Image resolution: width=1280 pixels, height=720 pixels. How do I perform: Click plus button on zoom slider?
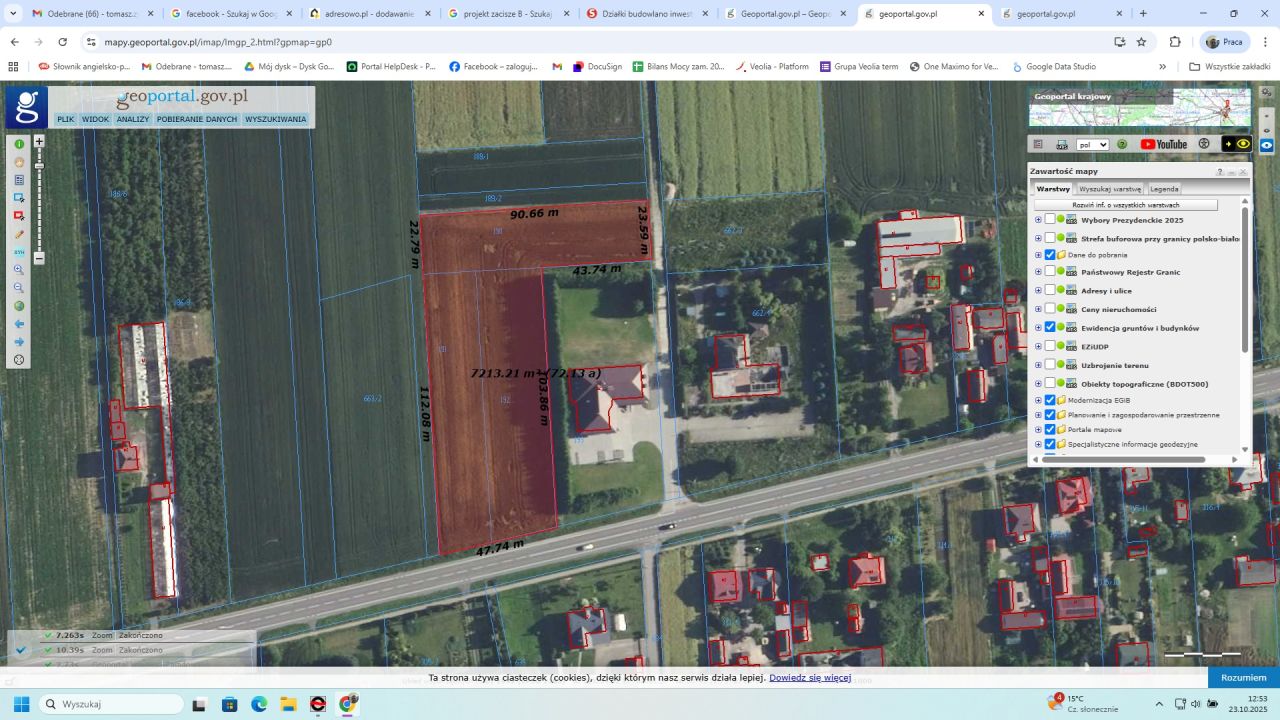(39, 142)
